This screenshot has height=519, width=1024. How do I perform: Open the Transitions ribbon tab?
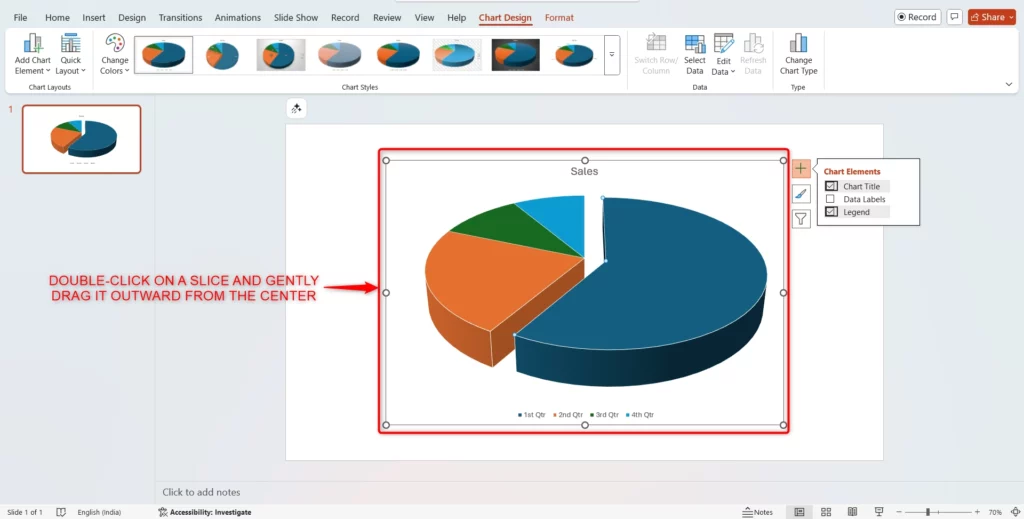coord(180,18)
